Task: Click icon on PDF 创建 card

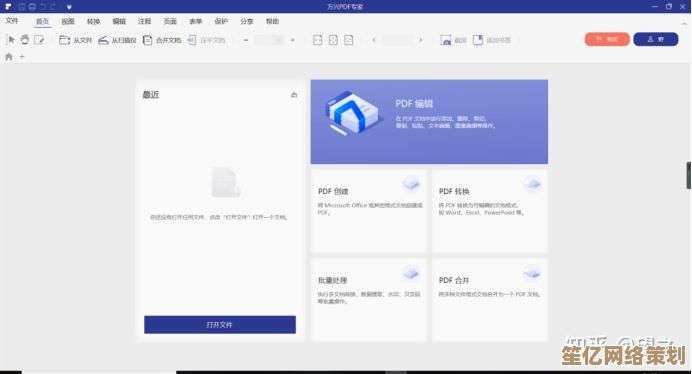Action: coord(411,183)
